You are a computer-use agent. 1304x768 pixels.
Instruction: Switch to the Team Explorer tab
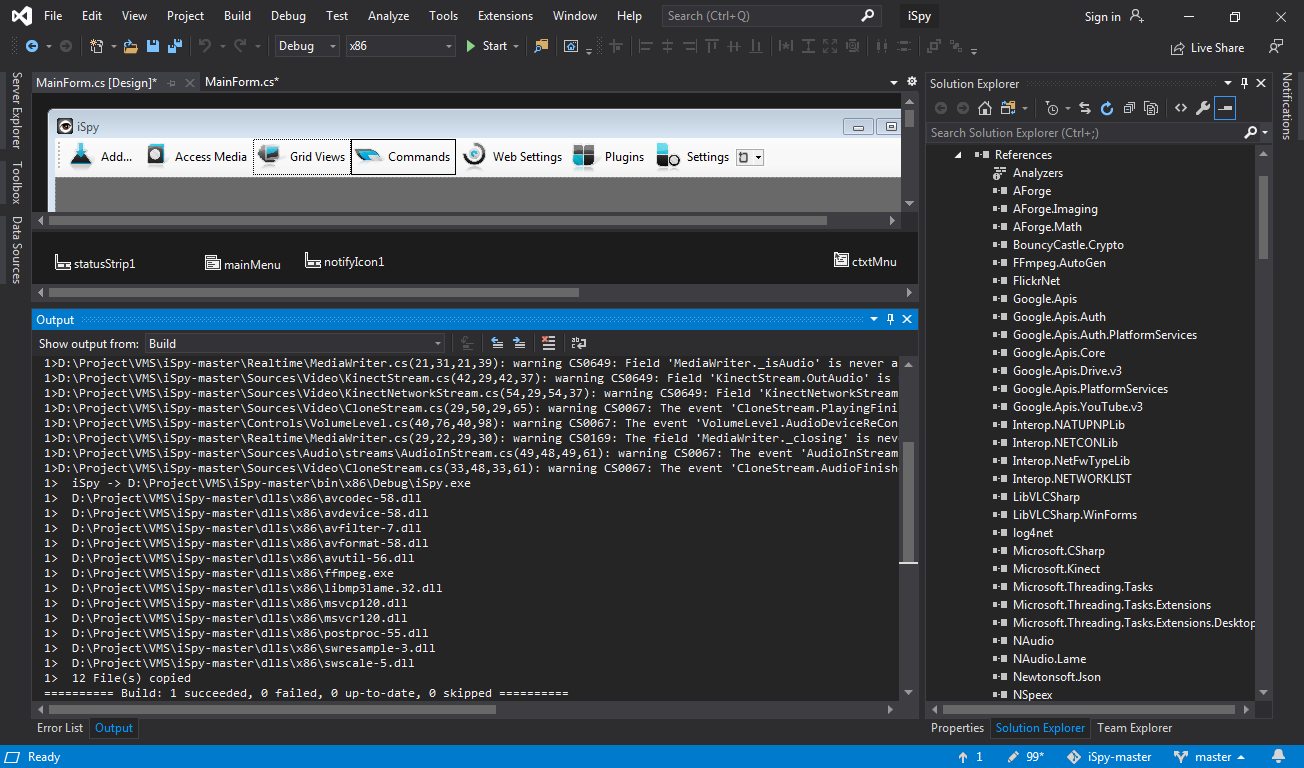click(1134, 727)
